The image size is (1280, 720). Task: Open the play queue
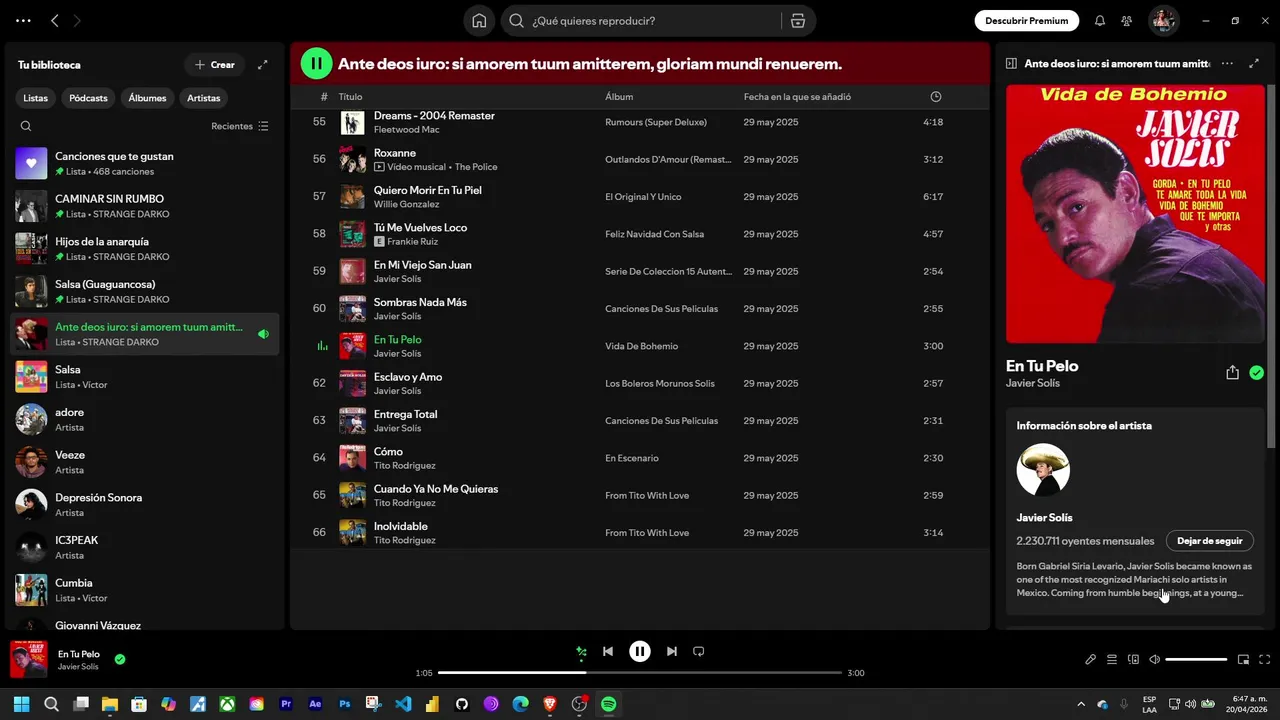pyautogui.click(x=1112, y=660)
